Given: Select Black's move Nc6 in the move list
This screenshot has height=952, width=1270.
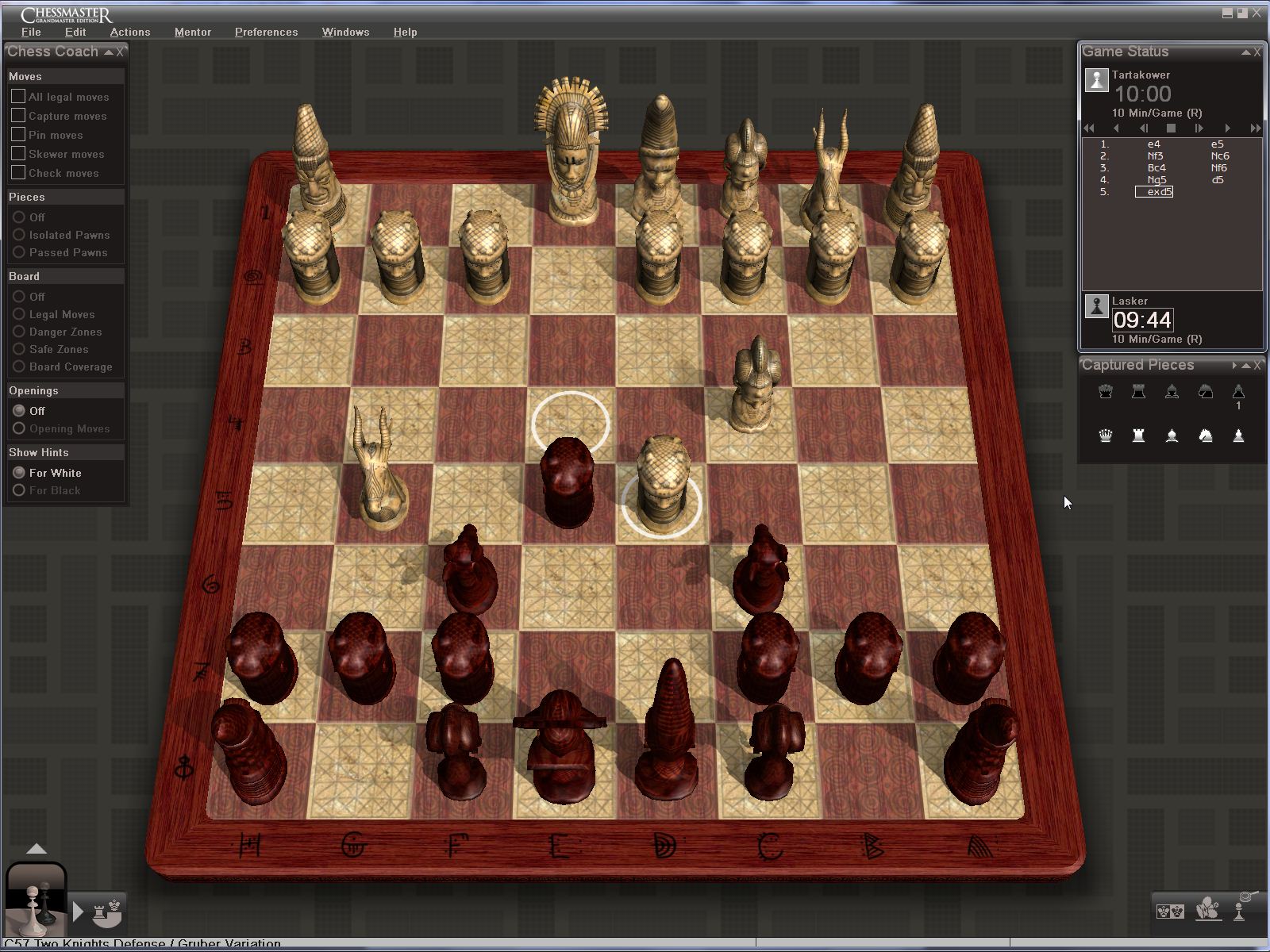Looking at the screenshot, I should click(1220, 155).
